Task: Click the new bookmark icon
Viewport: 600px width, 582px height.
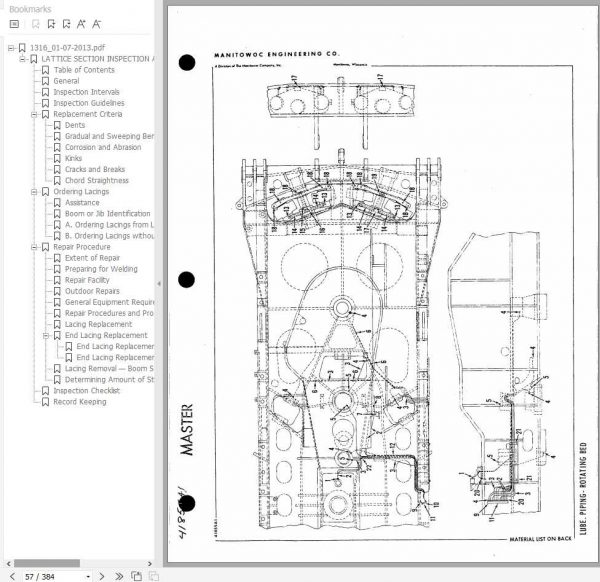Action: point(51,24)
